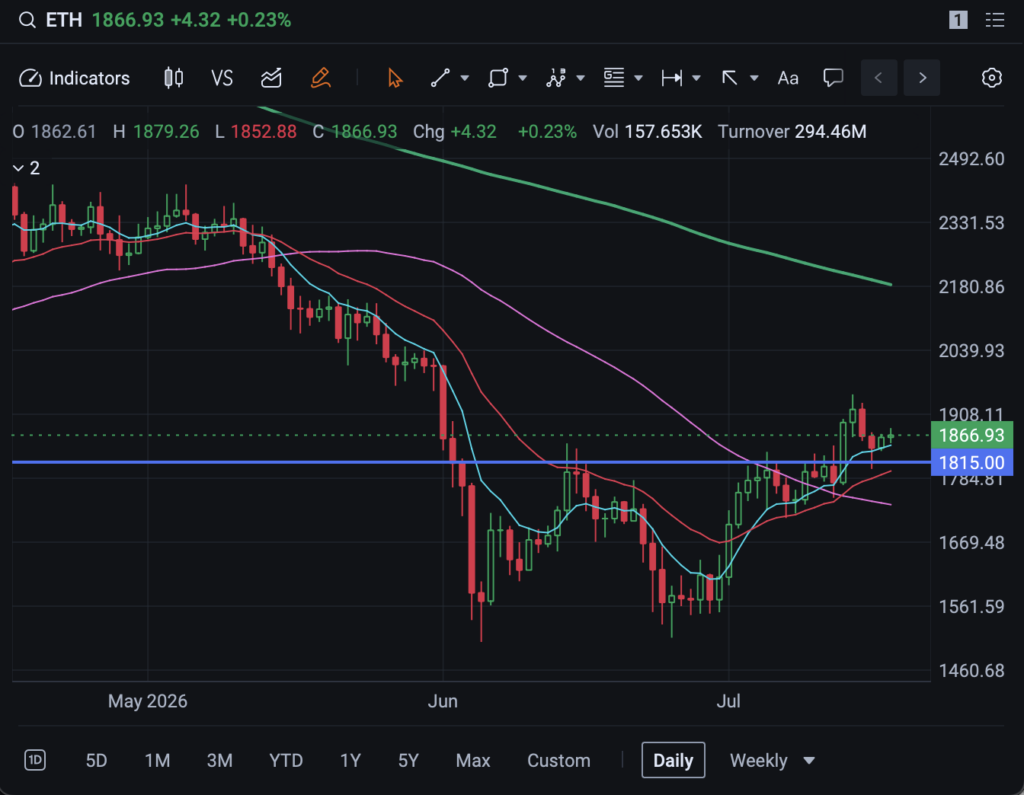
Task: Open the Indicators panel
Action: click(74, 78)
